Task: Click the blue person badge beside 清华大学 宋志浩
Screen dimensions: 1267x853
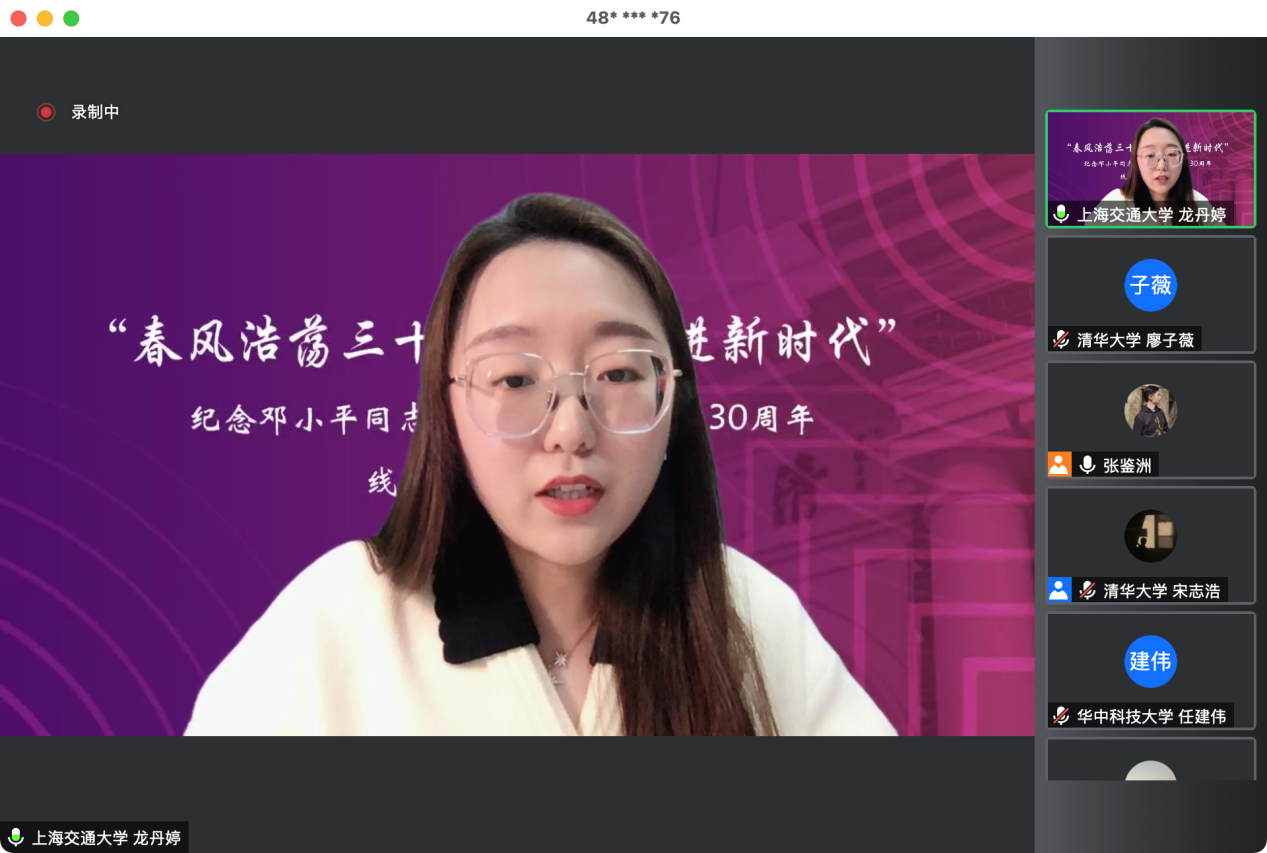Action: click(x=1059, y=590)
